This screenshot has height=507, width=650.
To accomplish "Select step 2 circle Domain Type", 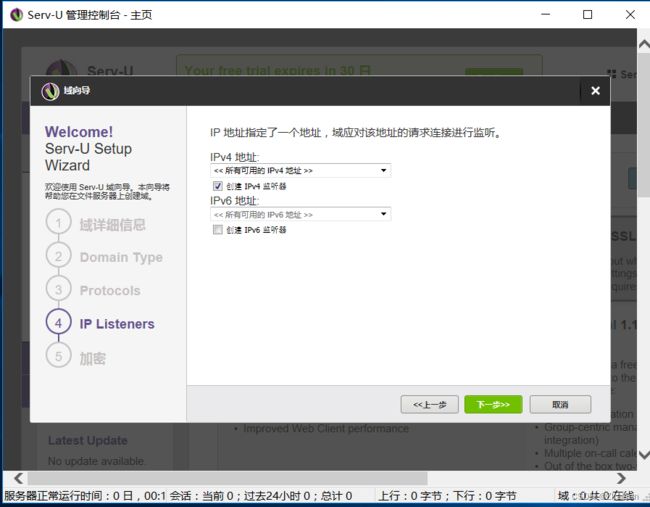I will [58, 256].
